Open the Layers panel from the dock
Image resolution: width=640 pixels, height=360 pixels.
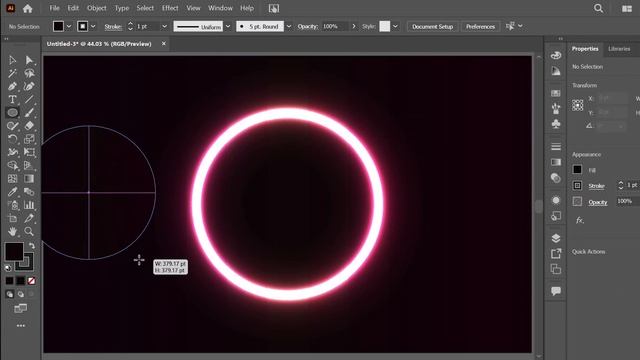(x=556, y=238)
